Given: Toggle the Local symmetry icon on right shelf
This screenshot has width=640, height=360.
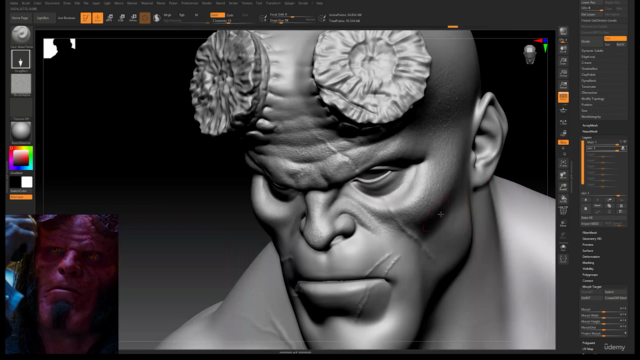Looking at the screenshot, I should coord(563,122).
